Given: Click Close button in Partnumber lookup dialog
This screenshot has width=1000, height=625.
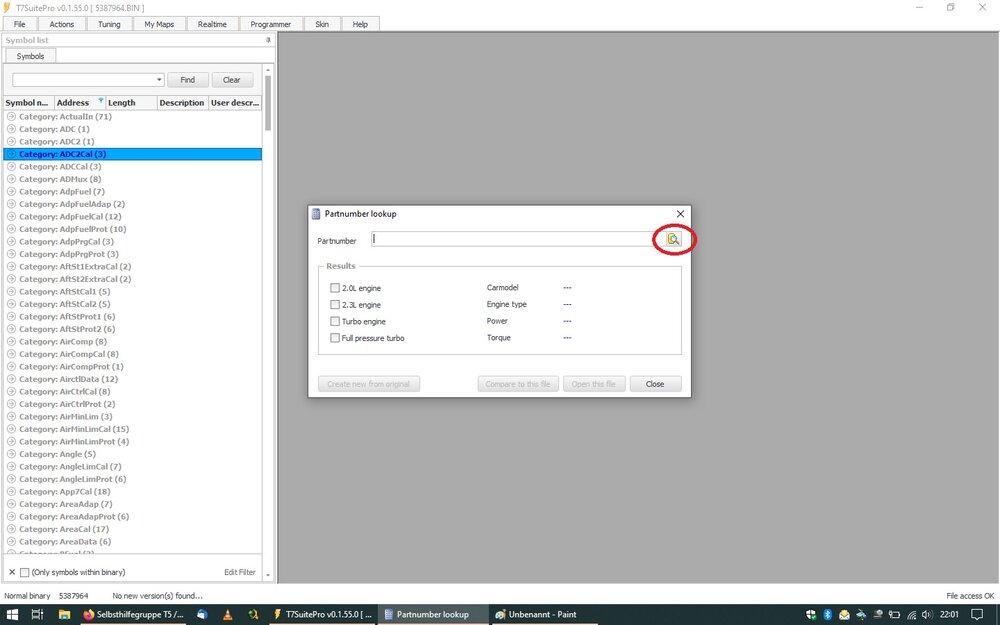Looking at the screenshot, I should click(x=655, y=384).
